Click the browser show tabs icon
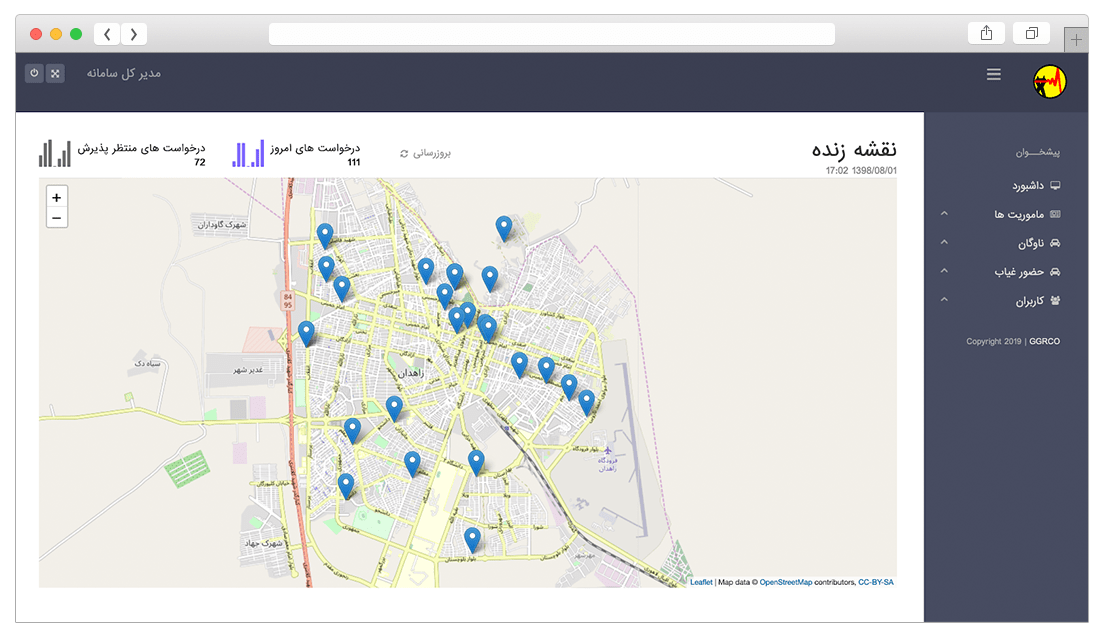 1031,33
